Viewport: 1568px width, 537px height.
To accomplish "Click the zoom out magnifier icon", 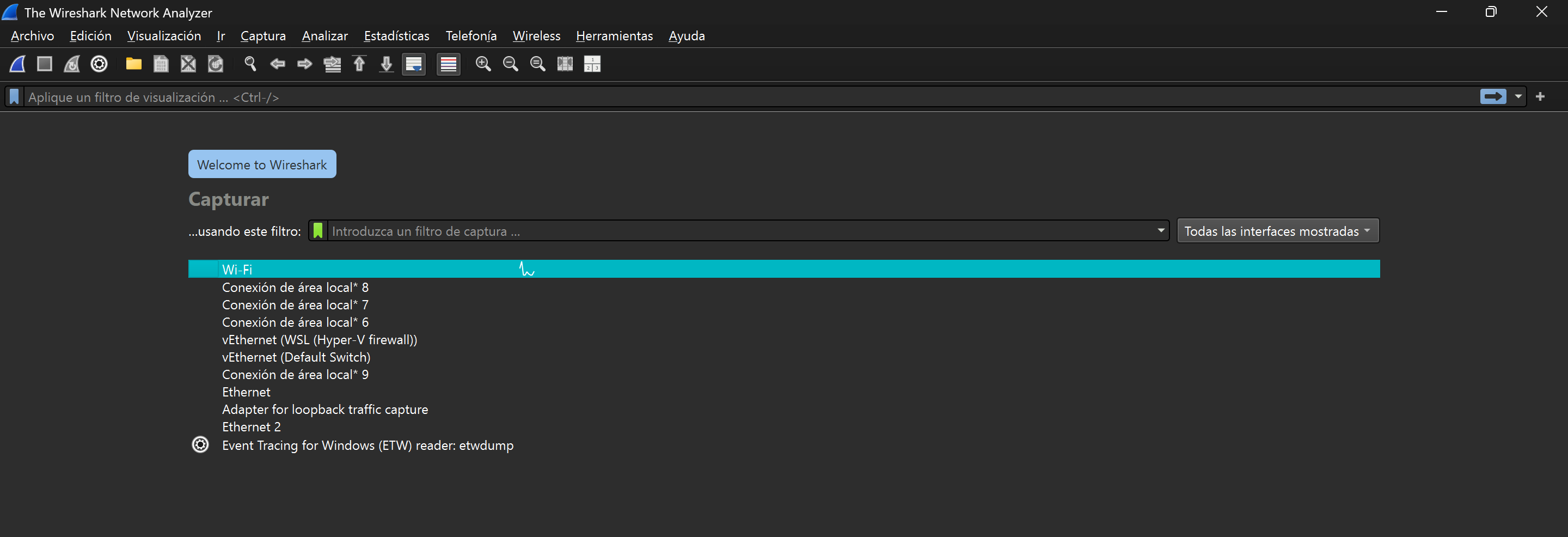I will [510, 64].
